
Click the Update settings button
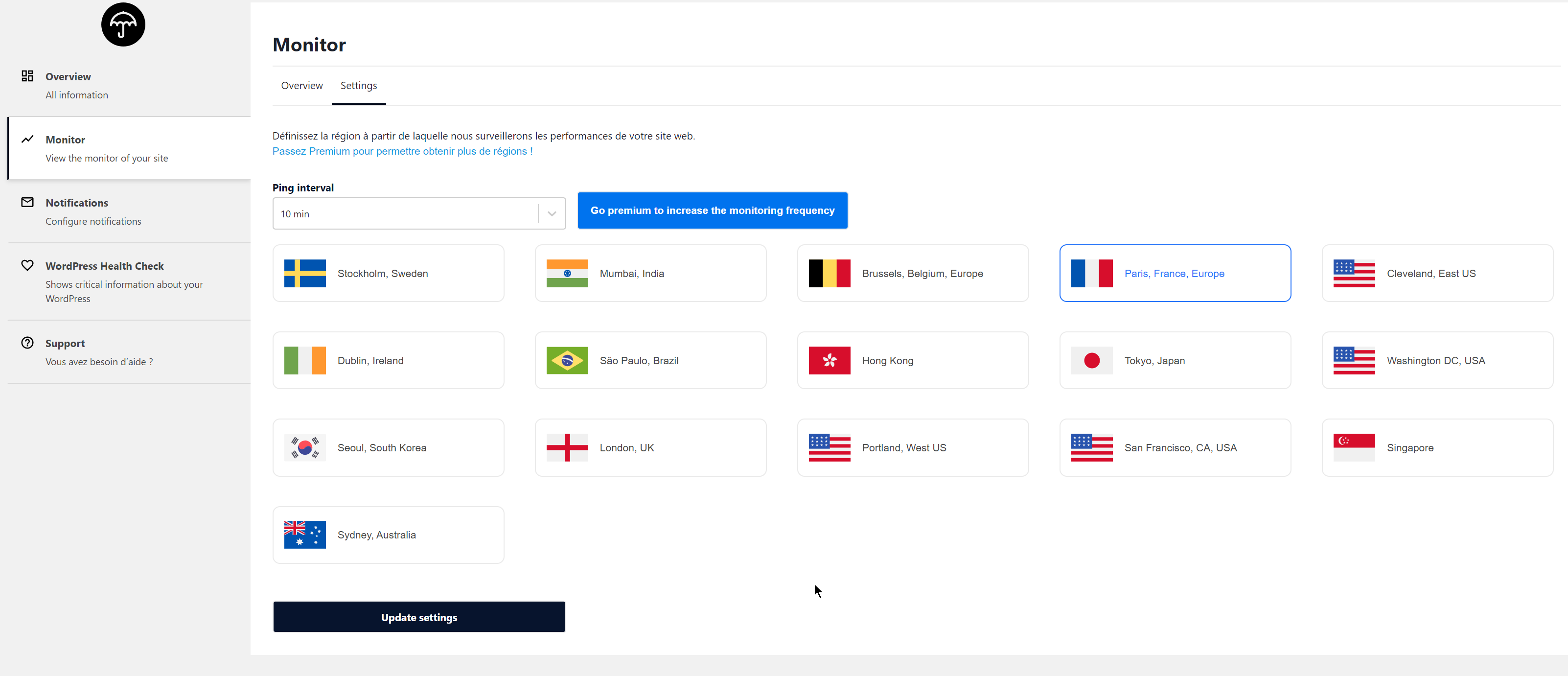[x=419, y=617]
